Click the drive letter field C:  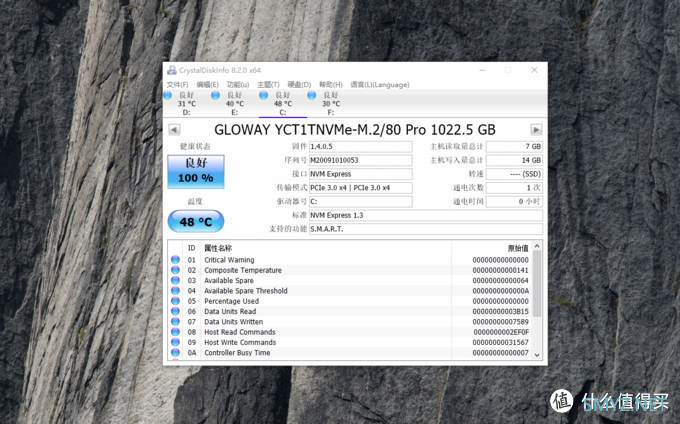360,202
